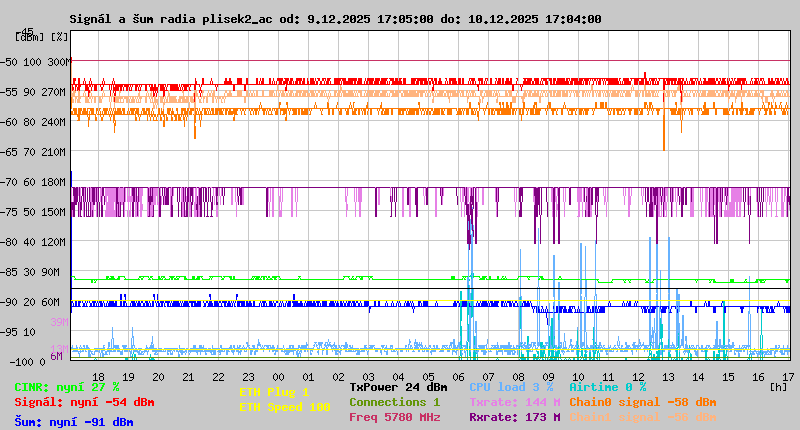Viewport: 800px width, 430px height.
Task: Select the 'Signál: nyní -54 dBm' legend entry
Action: coord(84,402)
